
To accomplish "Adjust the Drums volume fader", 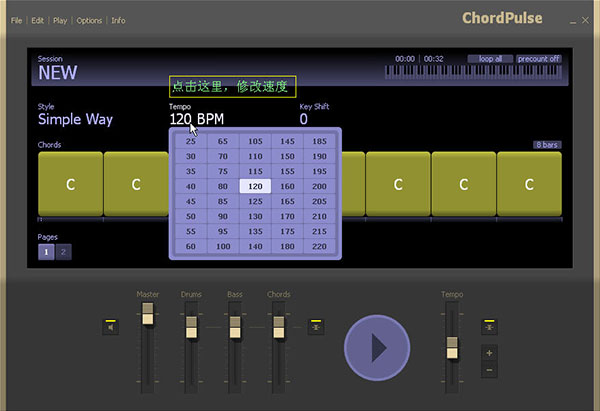I will click(x=191, y=327).
